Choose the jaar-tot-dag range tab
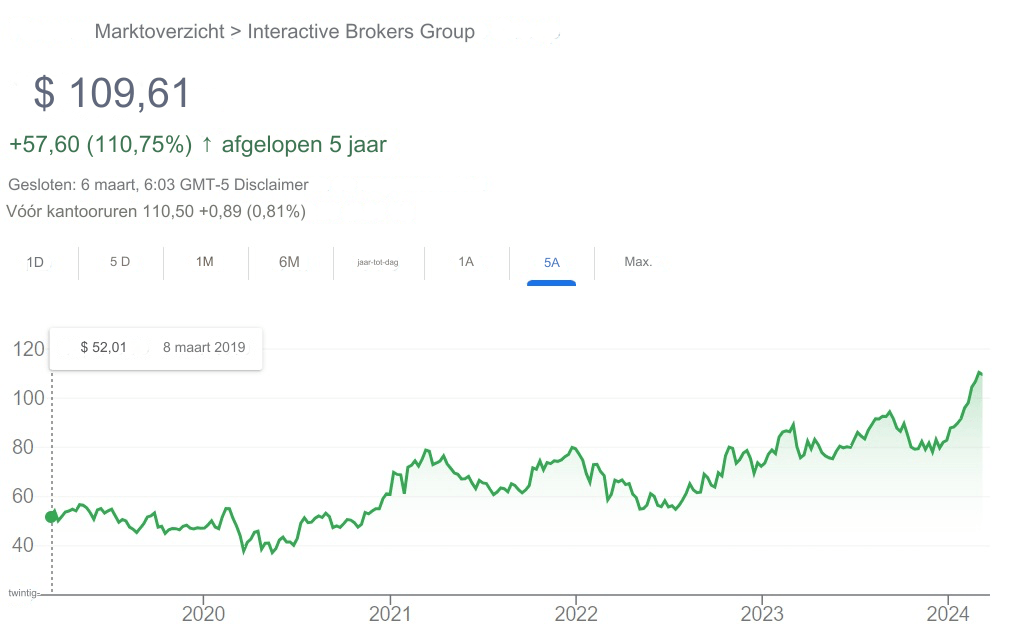The image size is (1021, 631). pyautogui.click(x=377, y=262)
